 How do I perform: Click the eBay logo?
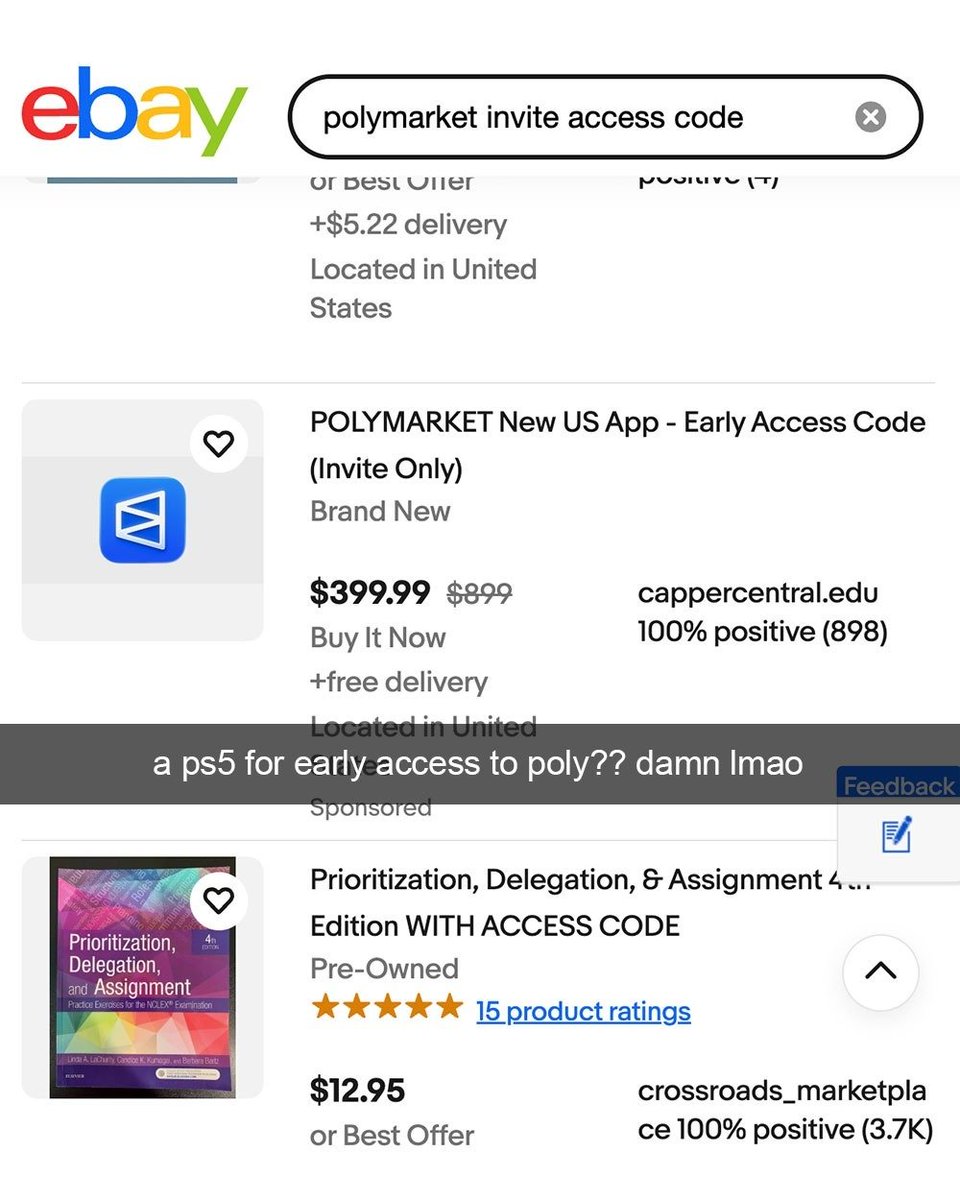[134, 112]
